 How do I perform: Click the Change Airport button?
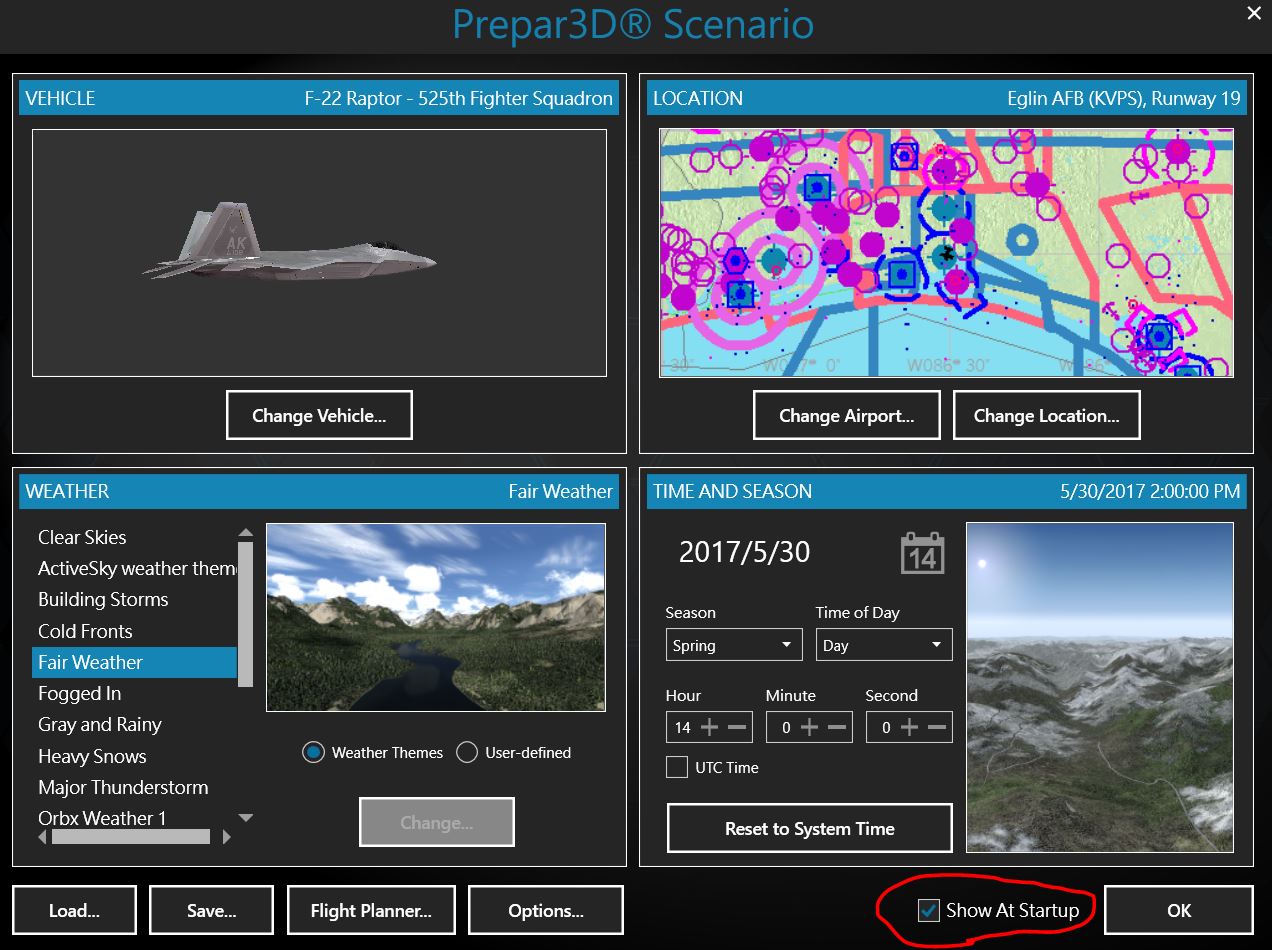click(x=846, y=415)
